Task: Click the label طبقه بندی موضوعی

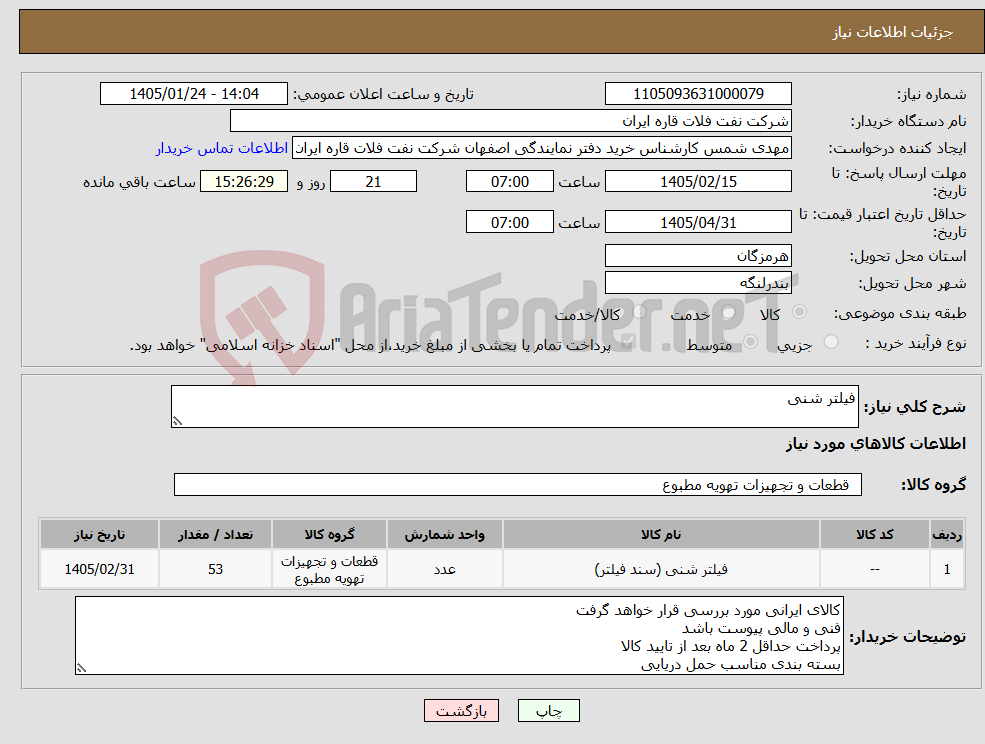Action: click(x=900, y=313)
